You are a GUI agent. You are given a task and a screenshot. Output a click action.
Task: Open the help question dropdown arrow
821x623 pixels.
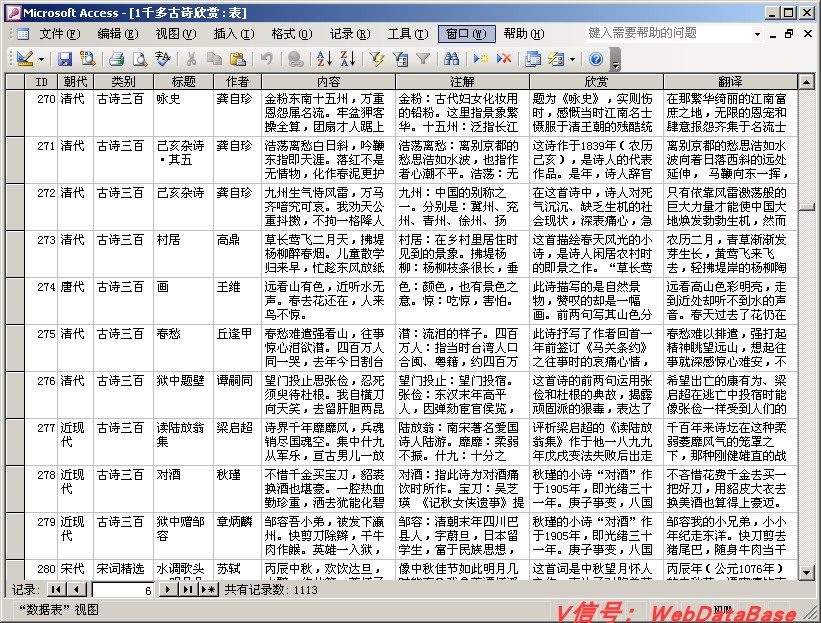tap(757, 35)
